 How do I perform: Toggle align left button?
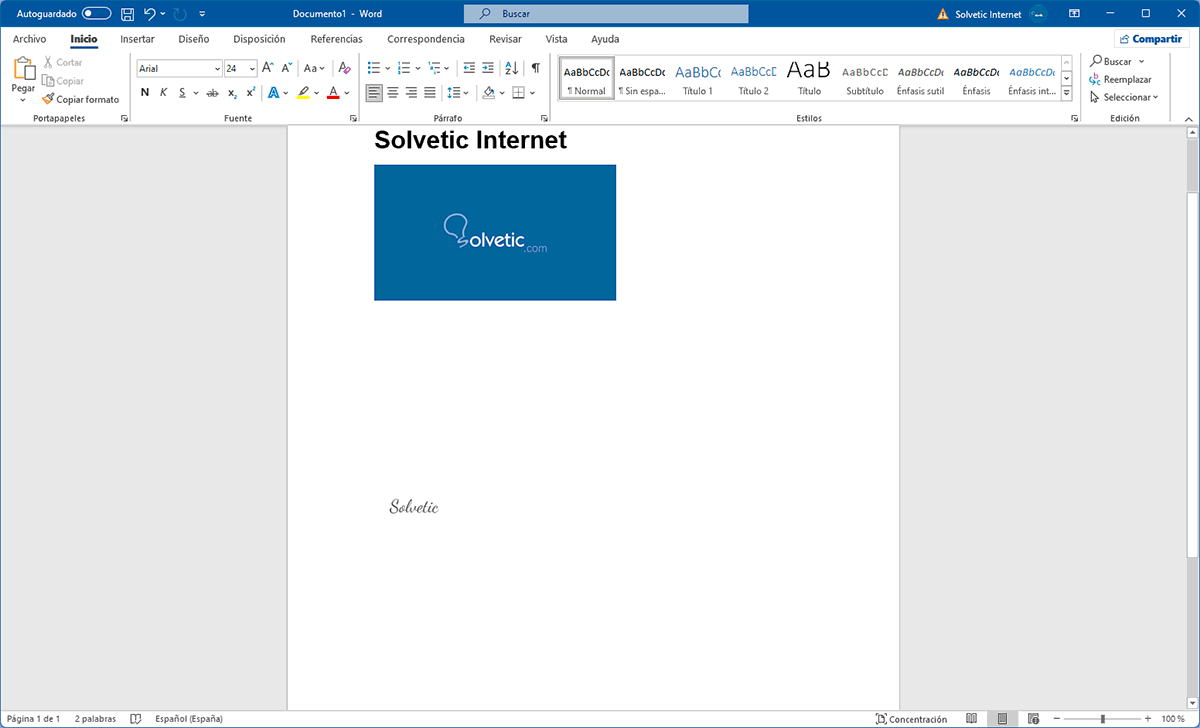374,92
